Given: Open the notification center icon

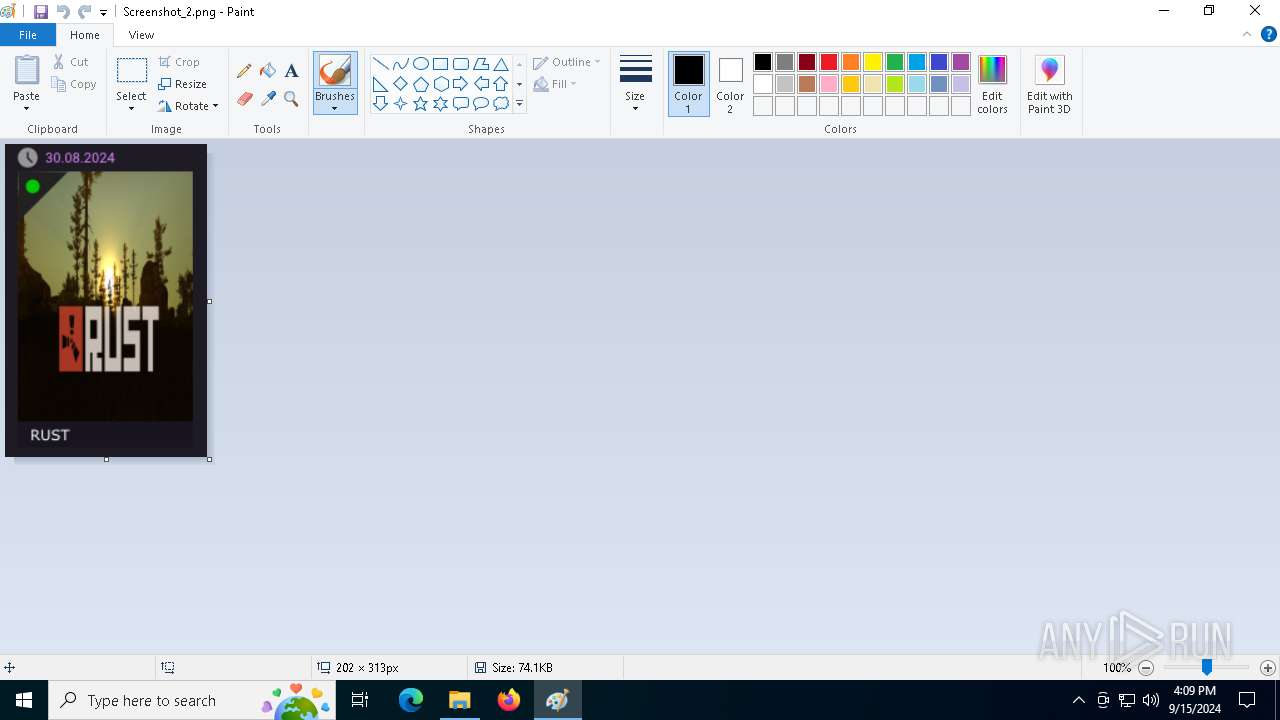Looking at the screenshot, I should coord(1247,700).
